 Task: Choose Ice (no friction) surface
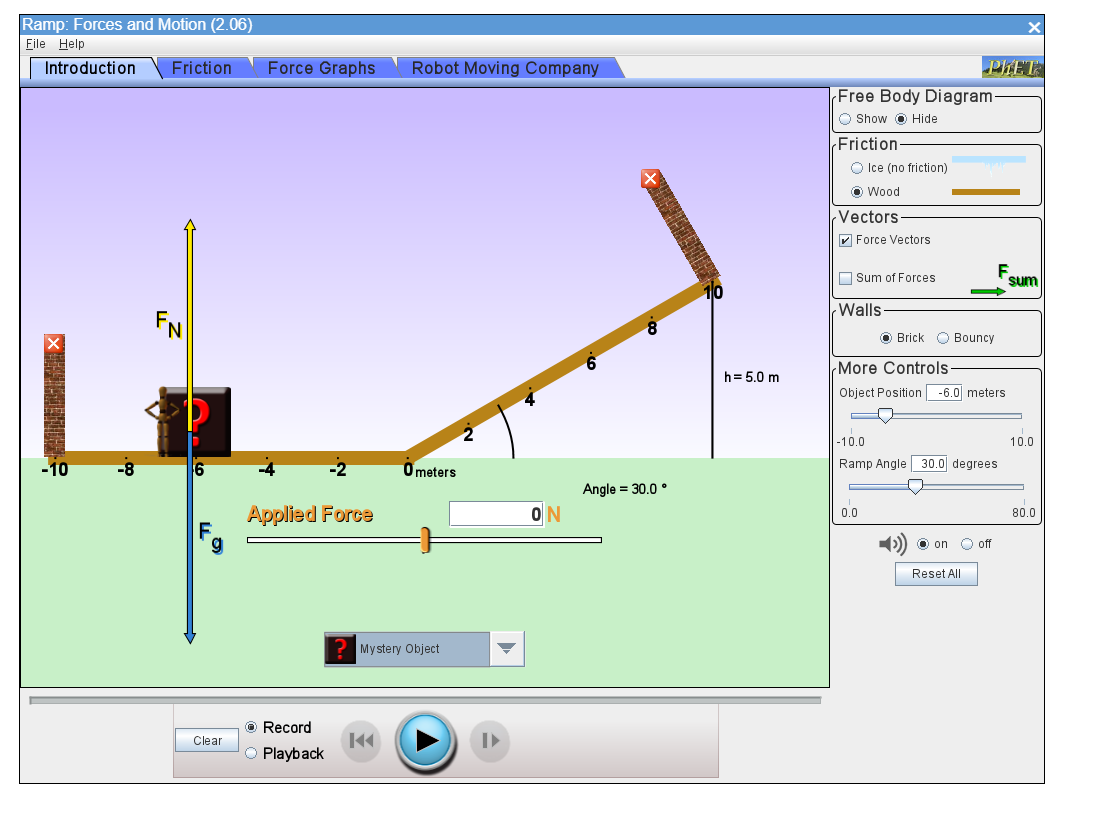[x=857, y=168]
